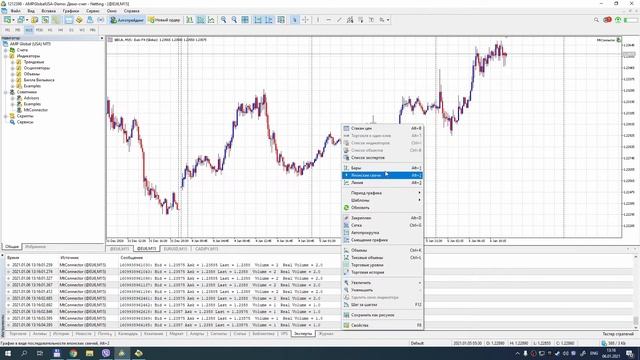Select line chart toolbar icon
640x360 pixels.
211,20
